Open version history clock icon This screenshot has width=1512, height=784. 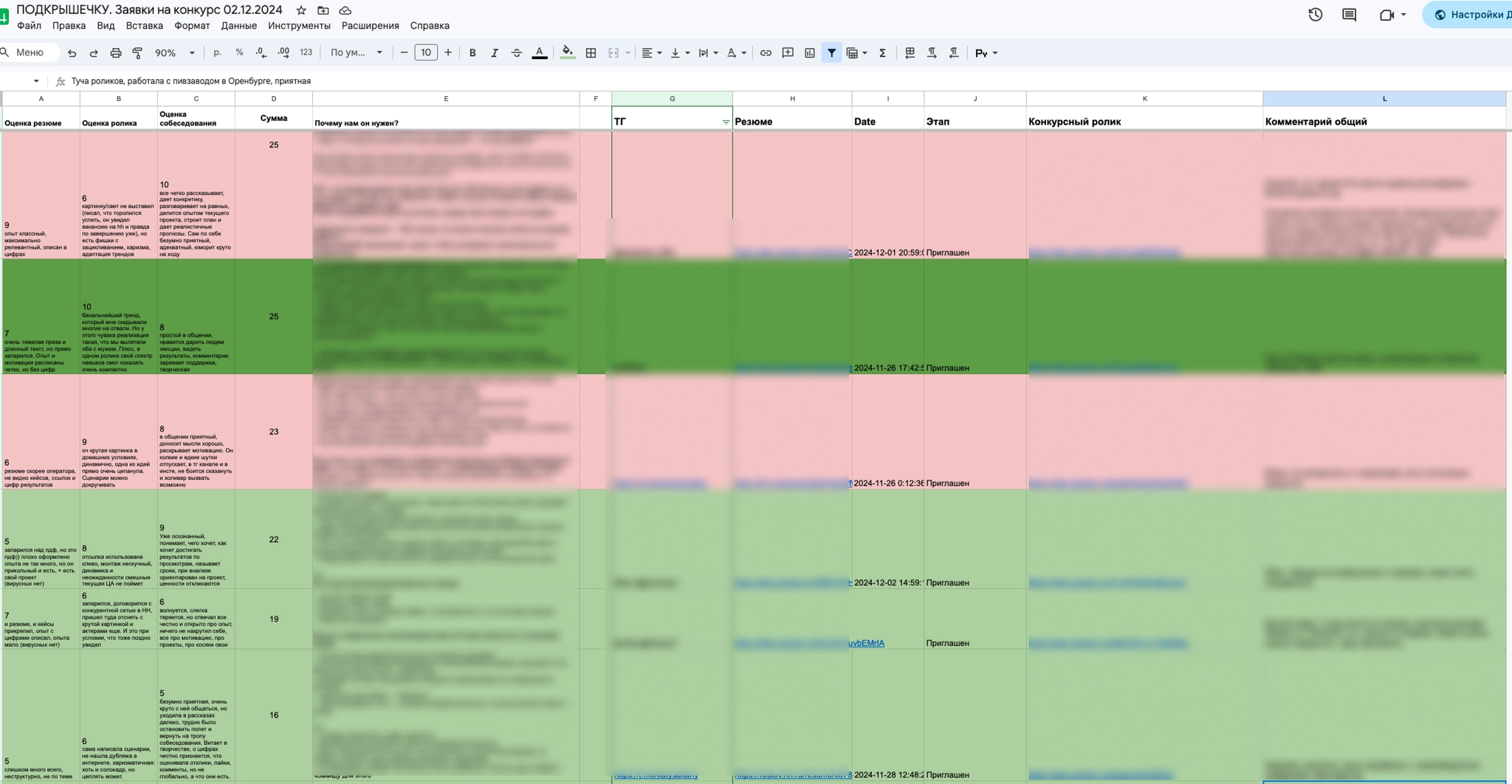(x=1315, y=15)
